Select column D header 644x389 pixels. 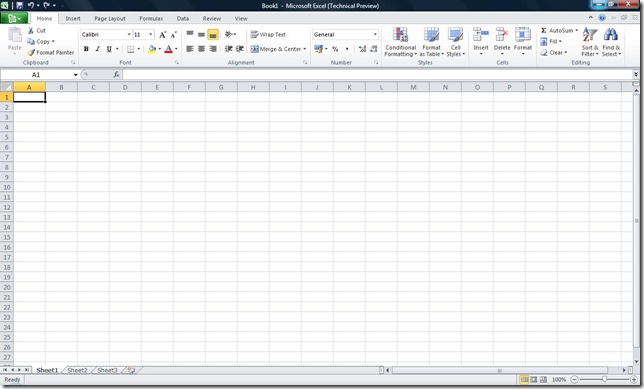pyautogui.click(x=125, y=87)
